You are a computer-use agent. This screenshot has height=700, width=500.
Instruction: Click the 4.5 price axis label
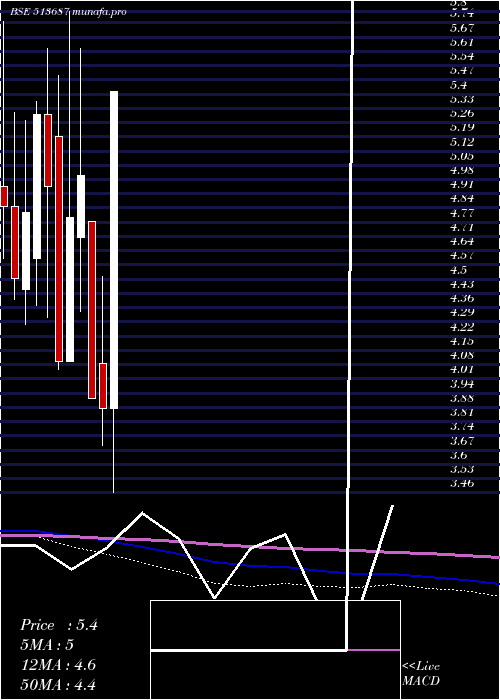[458, 270]
